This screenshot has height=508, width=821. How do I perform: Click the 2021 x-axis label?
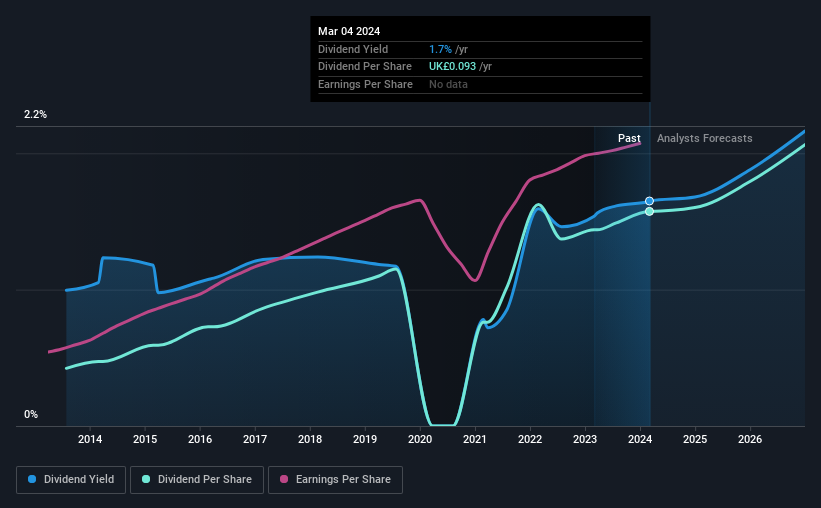click(475, 439)
